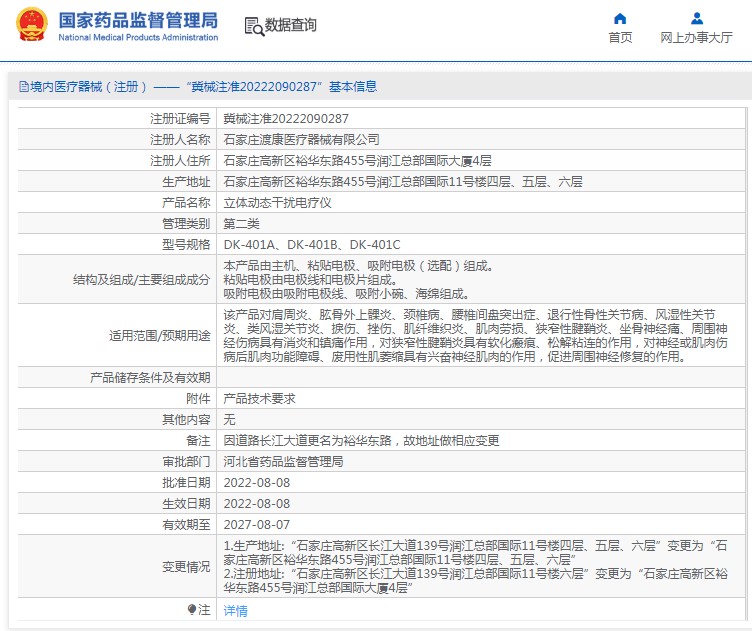Click the model spec DK-401A、DK-401B、DK-401C

coord(312,244)
